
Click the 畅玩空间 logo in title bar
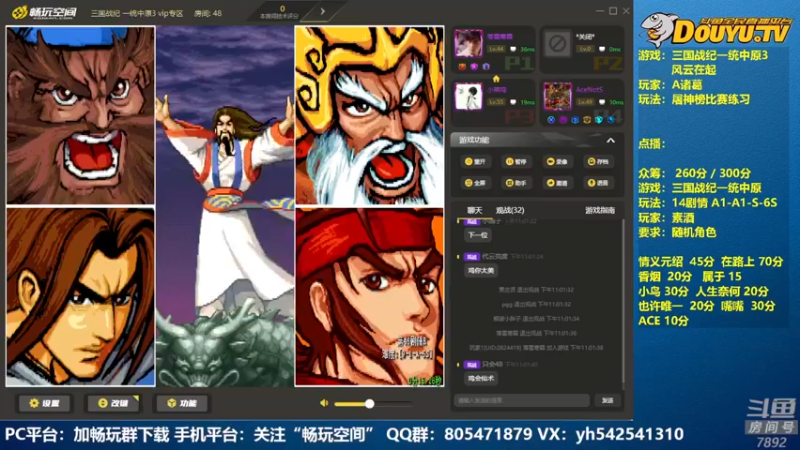pyautogui.click(x=44, y=12)
